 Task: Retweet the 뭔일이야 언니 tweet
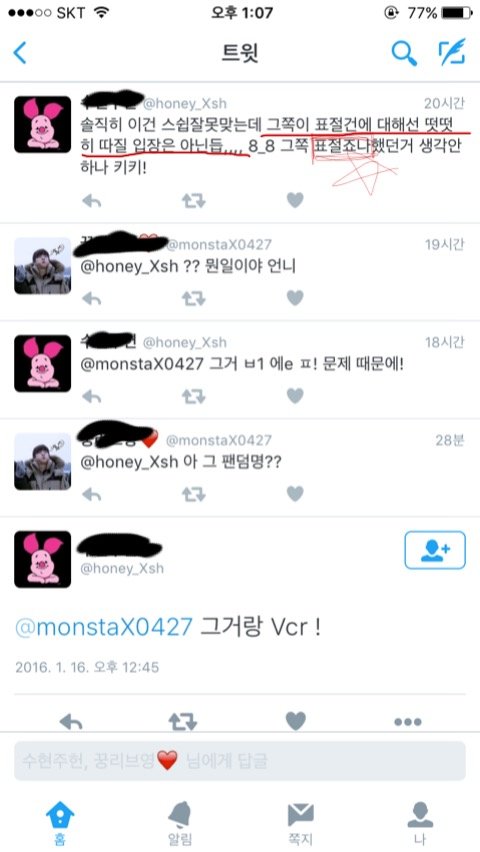[x=194, y=298]
